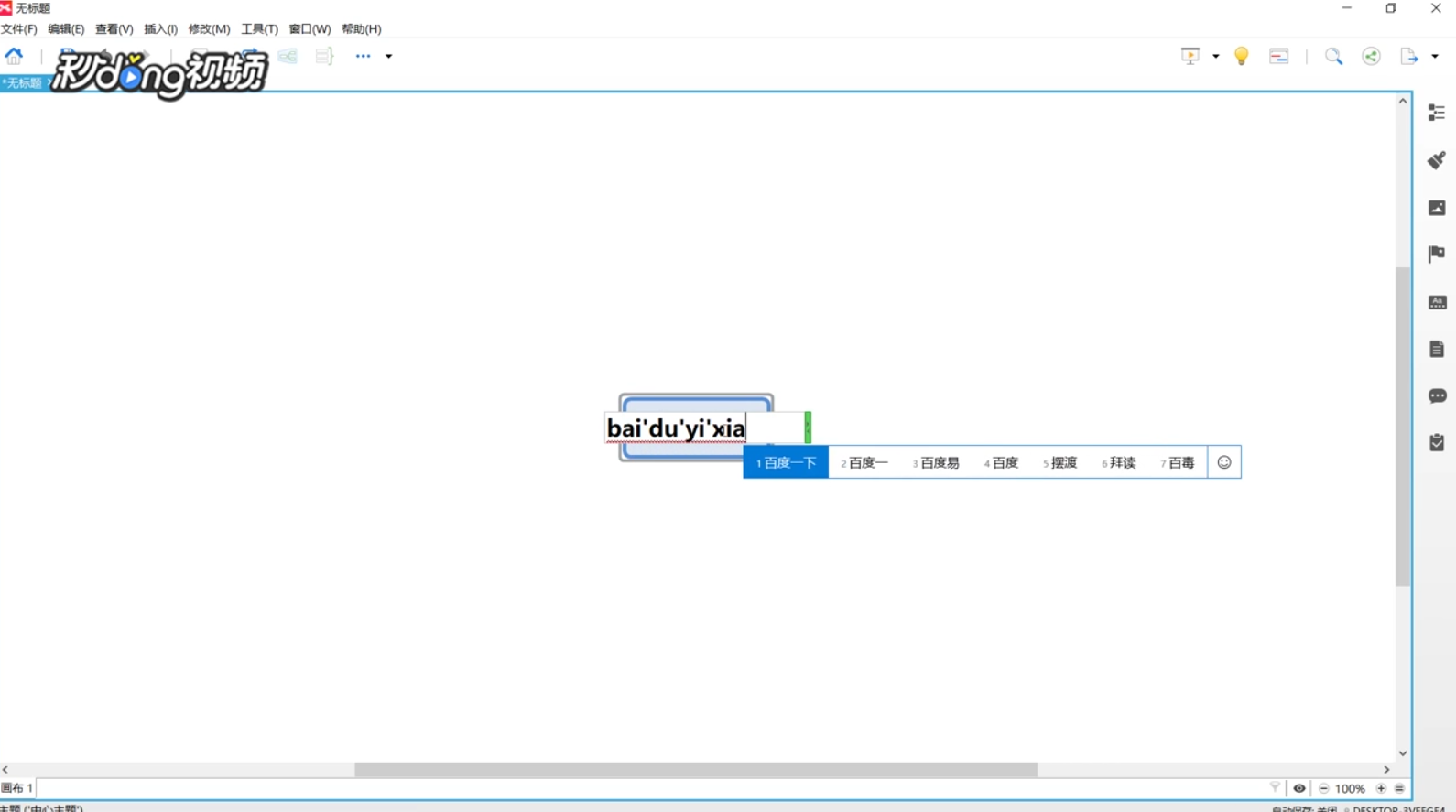The height and width of the screenshot is (812, 1456).
Task: Select the *无标题 document tab
Action: [x=23, y=83]
